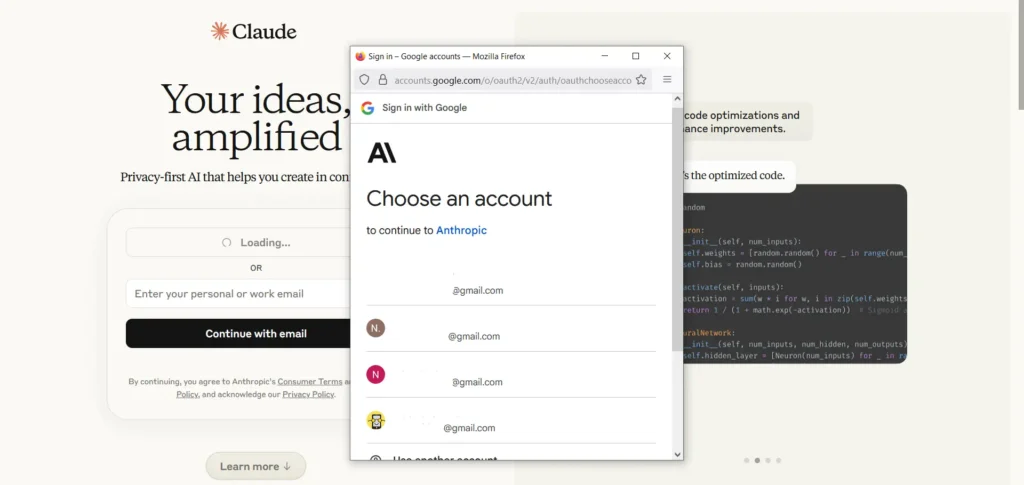Bookmark page with the star icon

click(x=641, y=80)
